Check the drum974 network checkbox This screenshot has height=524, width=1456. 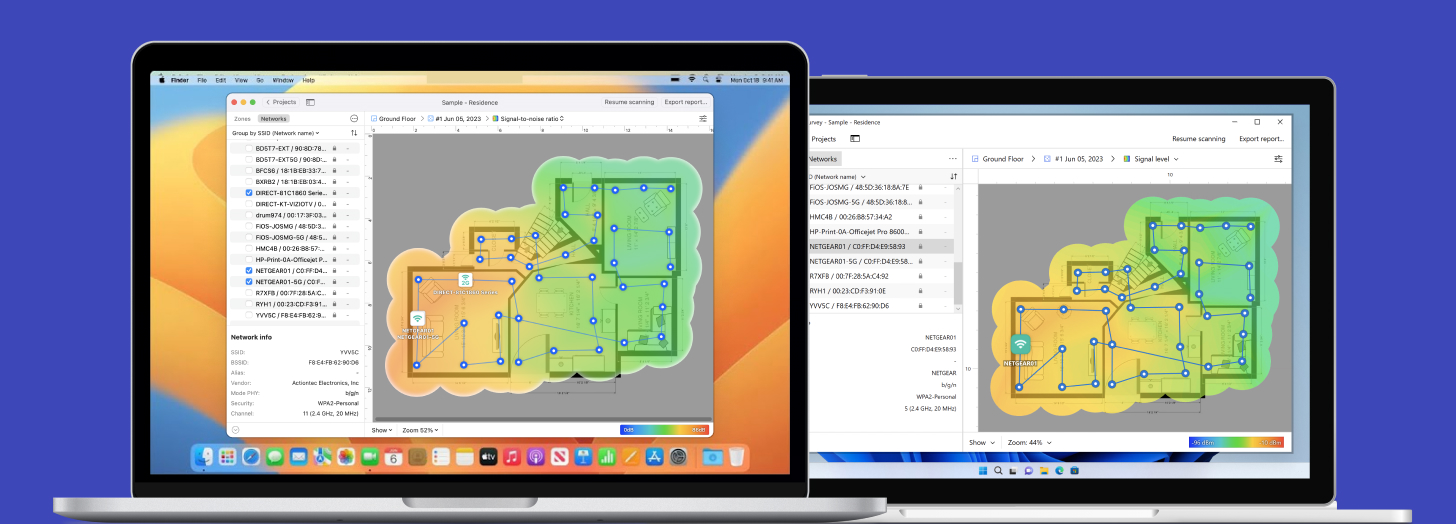(x=249, y=215)
